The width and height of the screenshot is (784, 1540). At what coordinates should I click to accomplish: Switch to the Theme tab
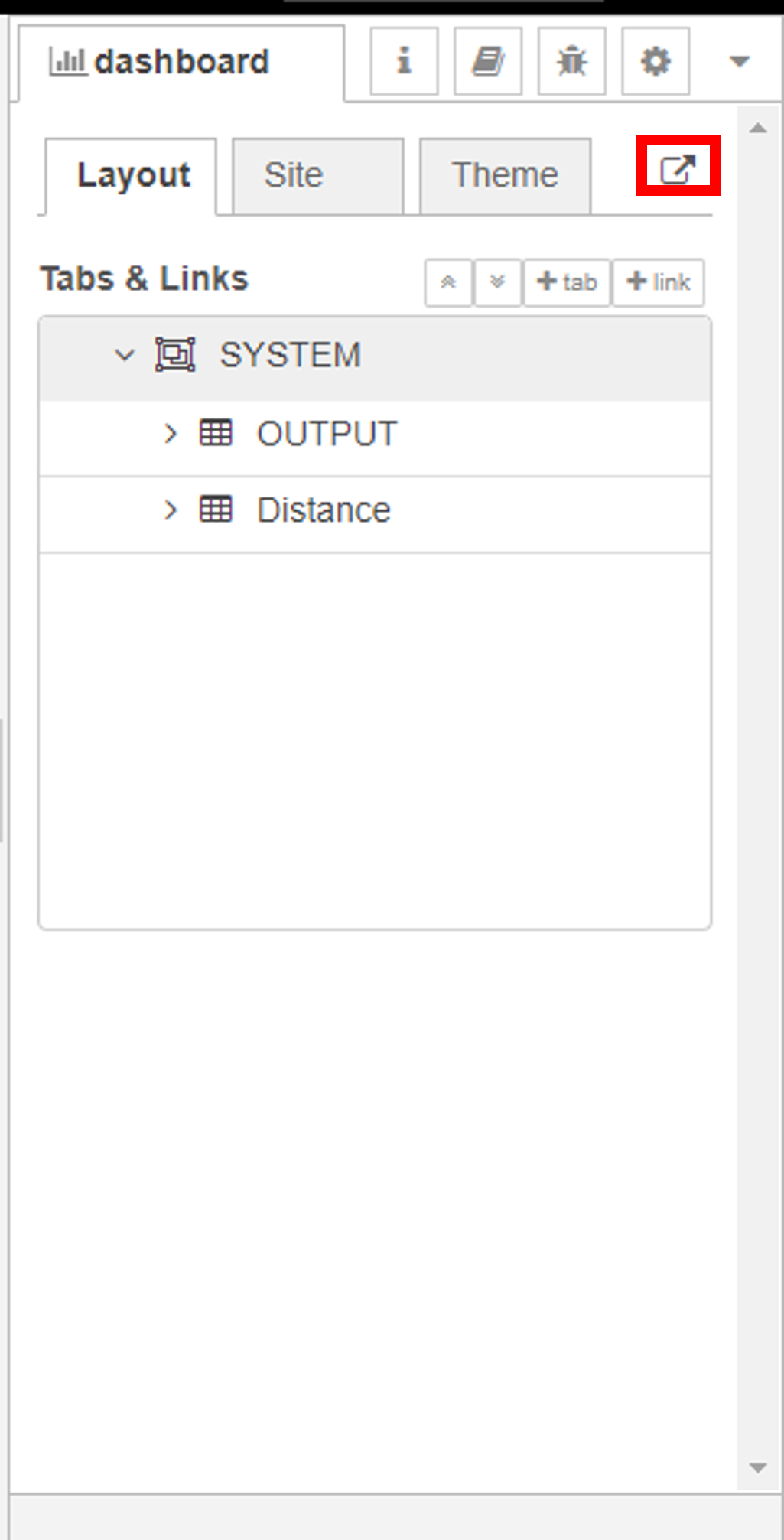pyautogui.click(x=505, y=175)
